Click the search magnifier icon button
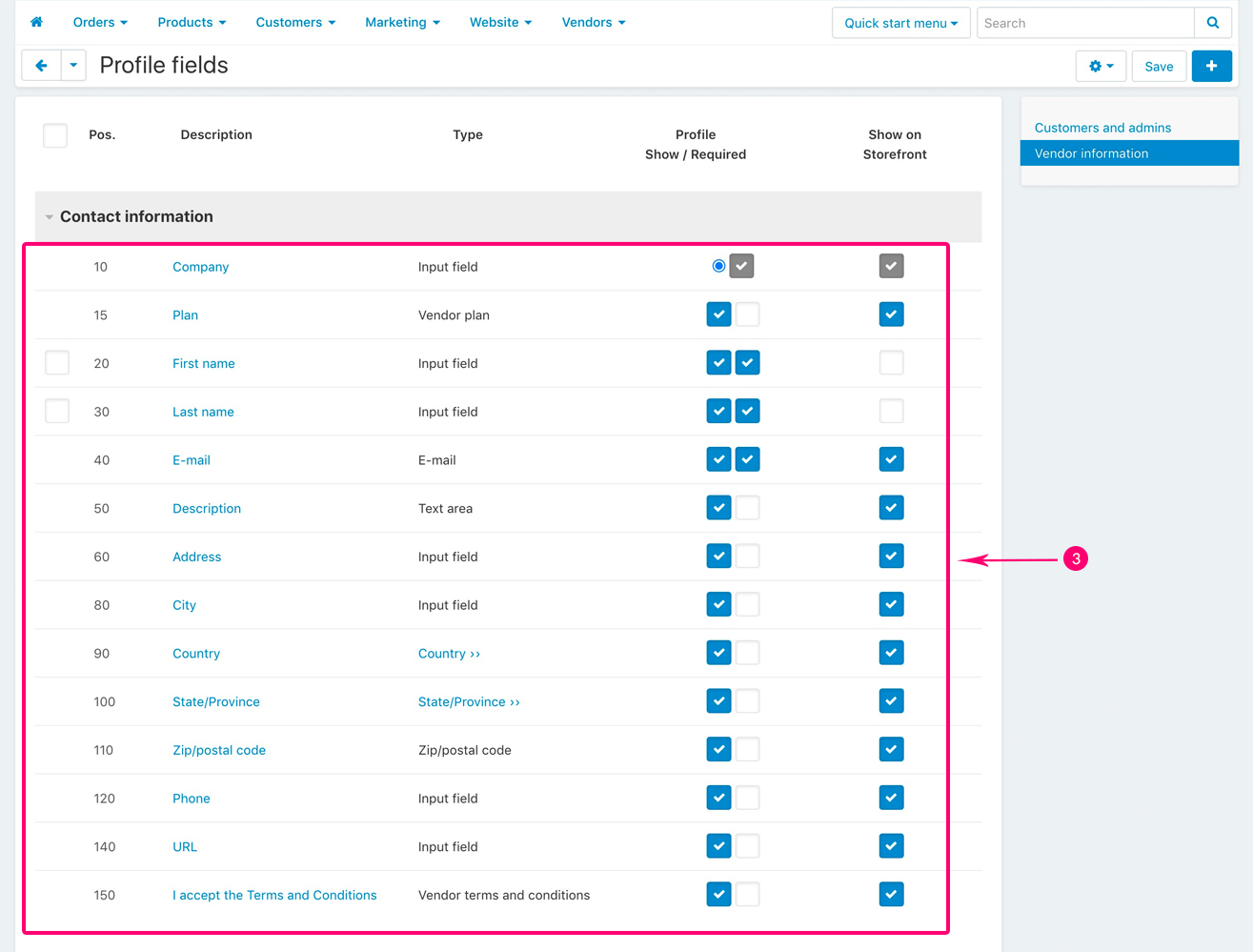Image resolution: width=1253 pixels, height=952 pixels. pyautogui.click(x=1212, y=23)
